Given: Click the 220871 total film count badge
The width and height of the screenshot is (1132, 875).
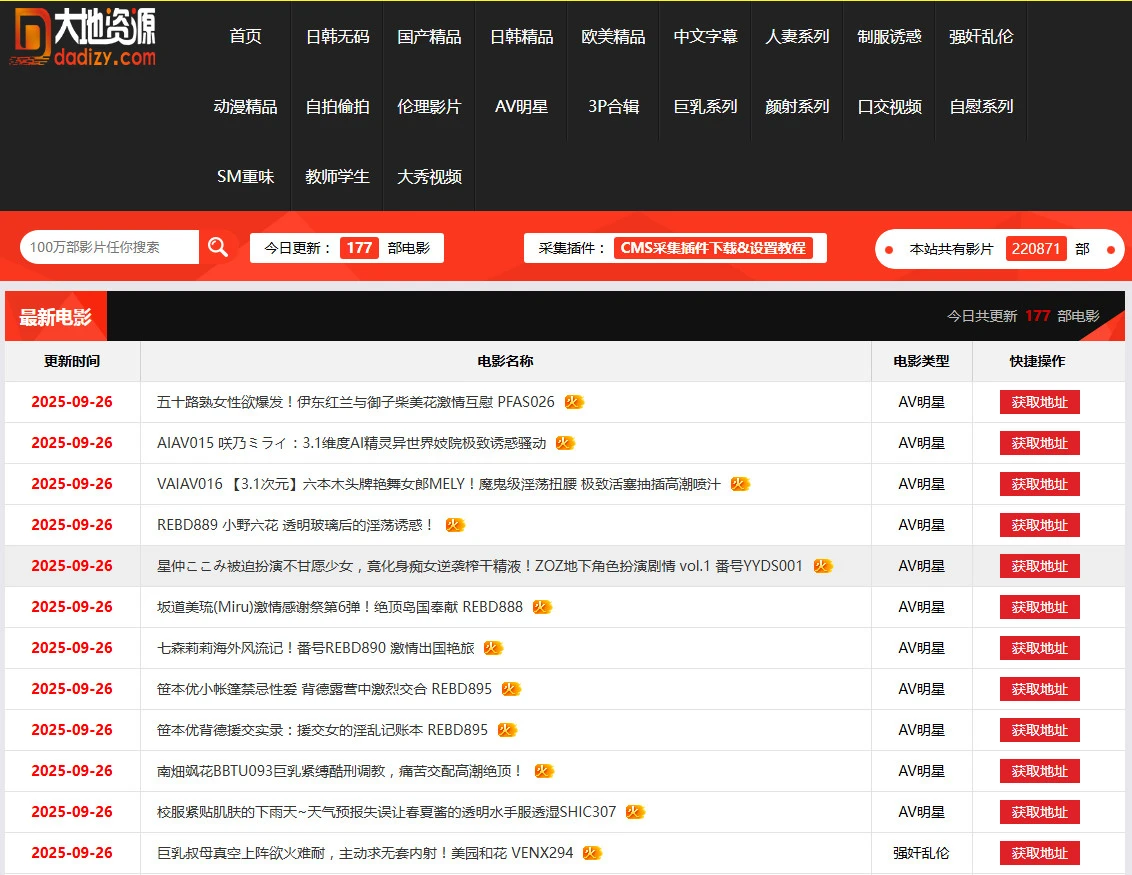Looking at the screenshot, I should coord(1036,249).
